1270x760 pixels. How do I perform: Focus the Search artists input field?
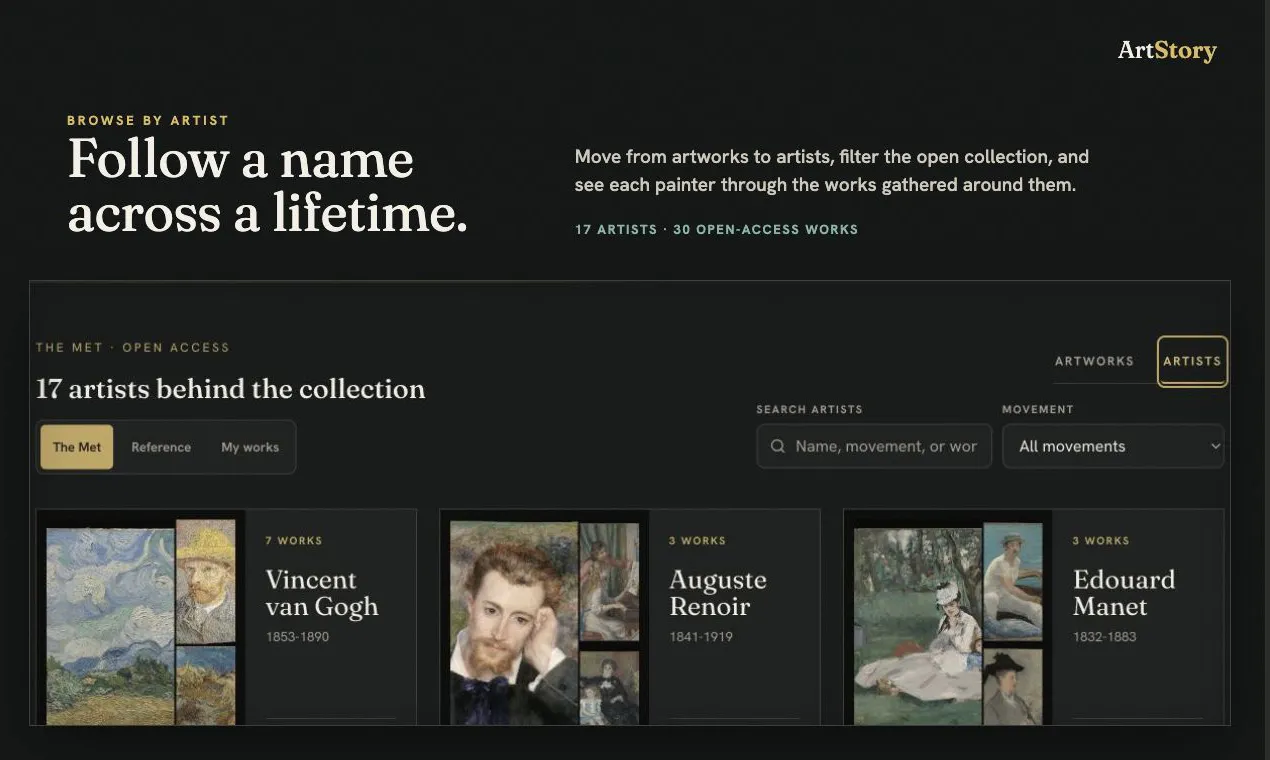[x=874, y=446]
